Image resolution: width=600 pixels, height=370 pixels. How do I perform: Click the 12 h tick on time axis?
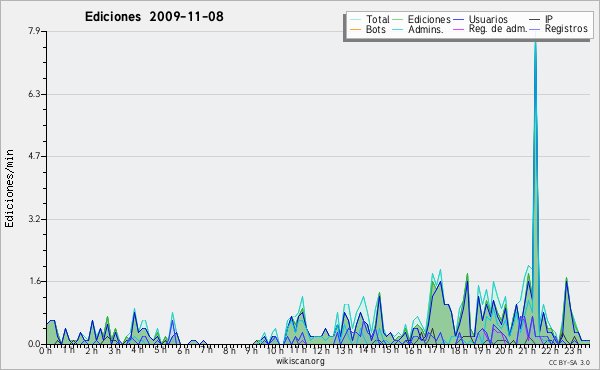click(318, 350)
